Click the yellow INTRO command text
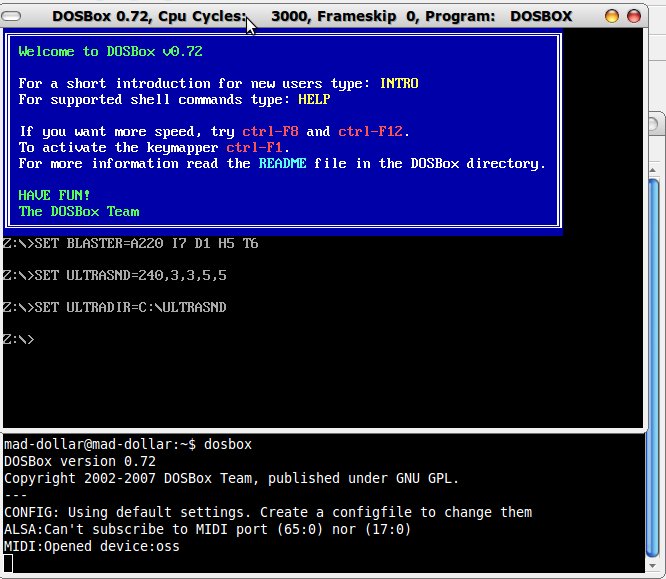The height and width of the screenshot is (579, 666). point(398,84)
